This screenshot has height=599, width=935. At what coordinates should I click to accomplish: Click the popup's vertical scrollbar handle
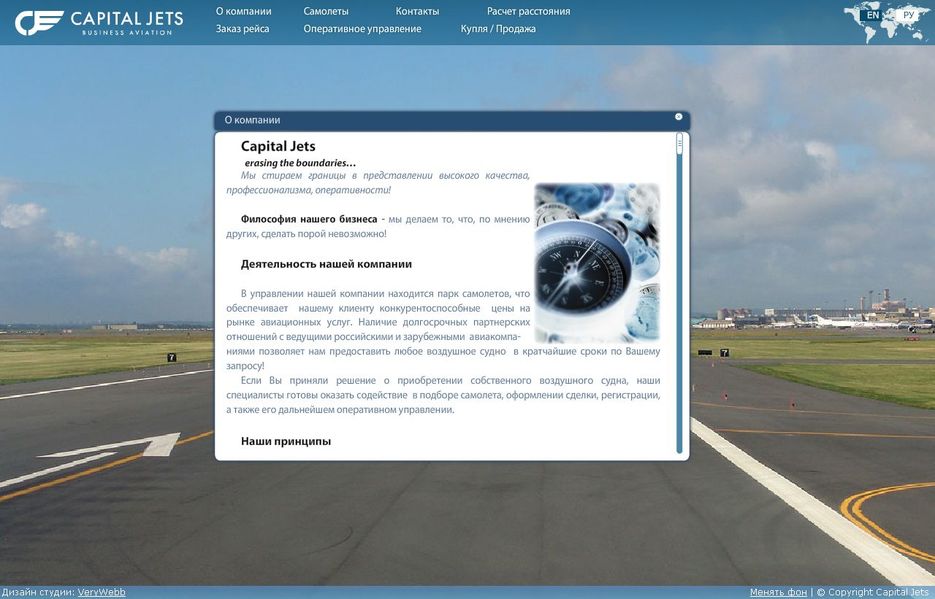[x=680, y=144]
